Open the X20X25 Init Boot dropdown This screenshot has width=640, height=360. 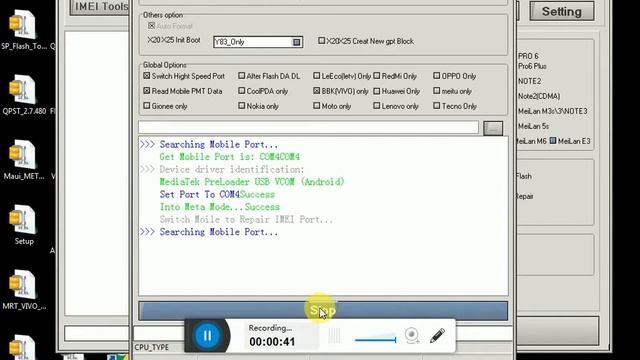coord(297,42)
